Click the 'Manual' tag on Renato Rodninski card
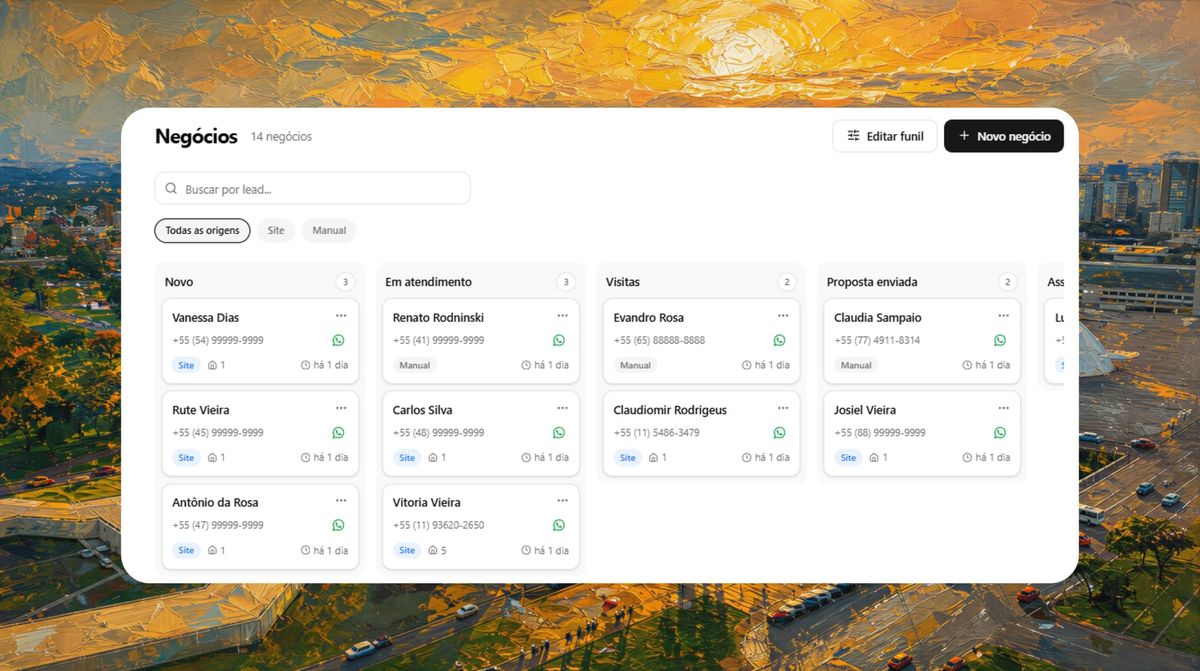Screen dimensions: 1200x671 tap(415, 365)
